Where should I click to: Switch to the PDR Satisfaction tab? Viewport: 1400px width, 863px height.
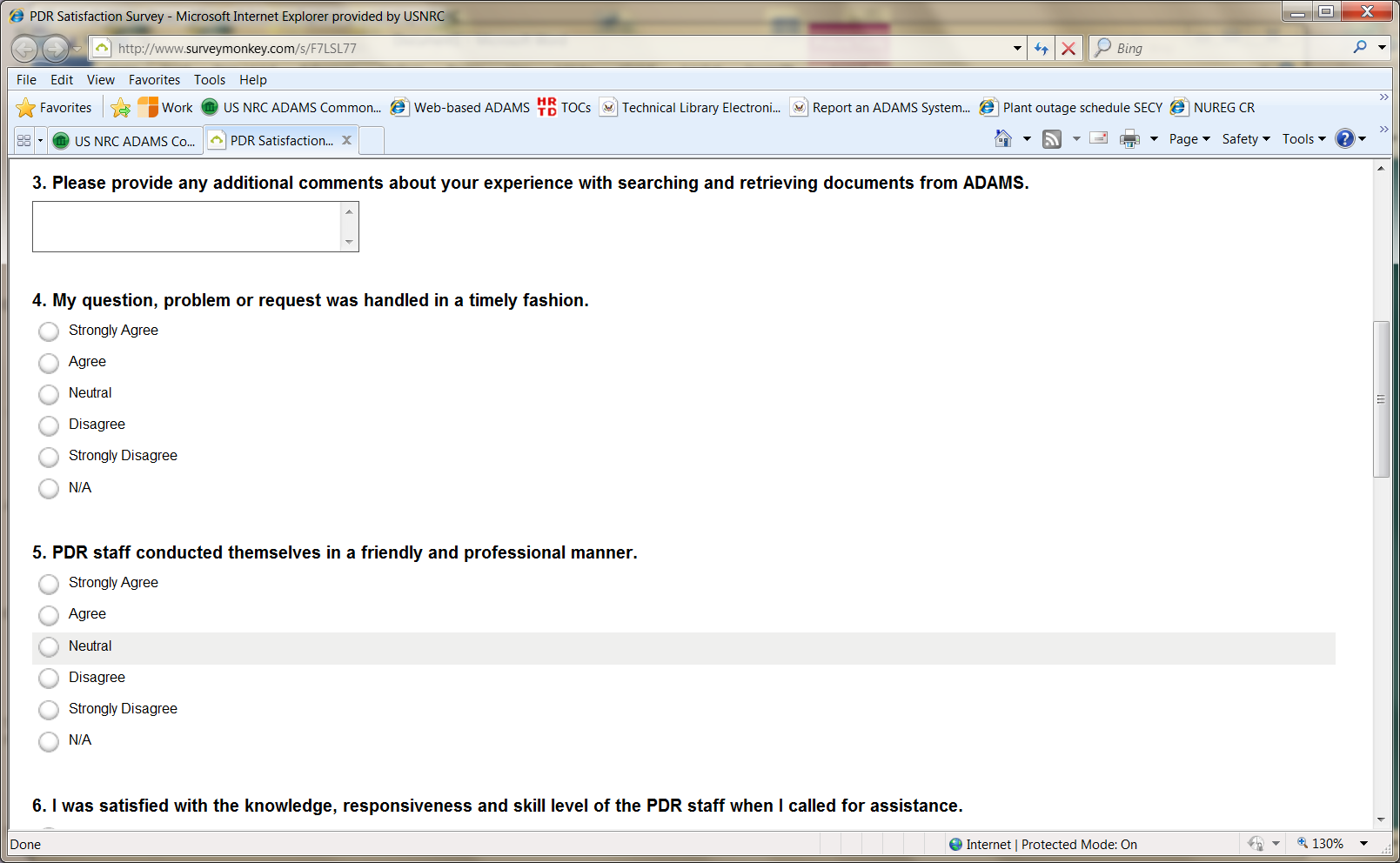tap(281, 140)
